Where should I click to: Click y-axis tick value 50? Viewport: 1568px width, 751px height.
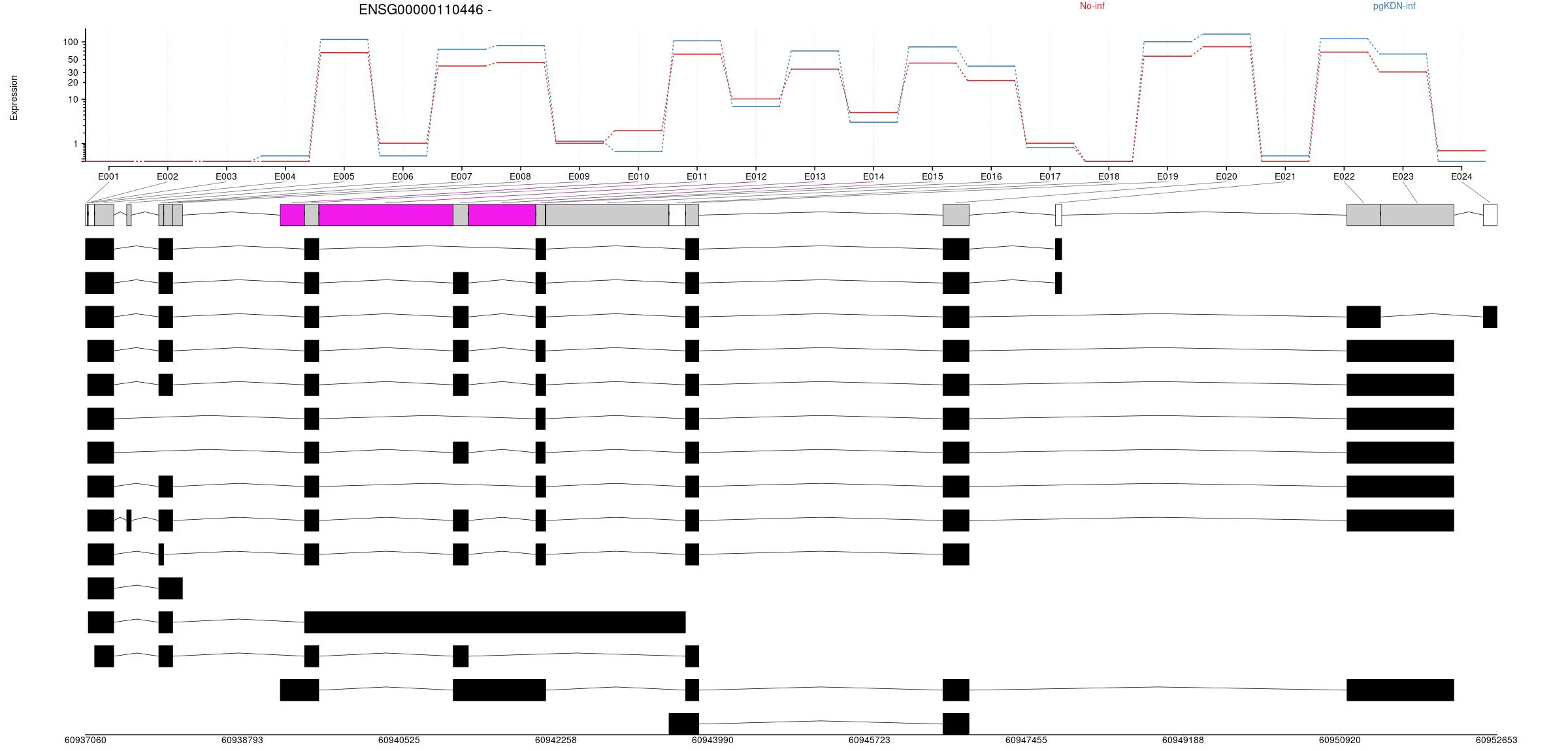[73, 59]
